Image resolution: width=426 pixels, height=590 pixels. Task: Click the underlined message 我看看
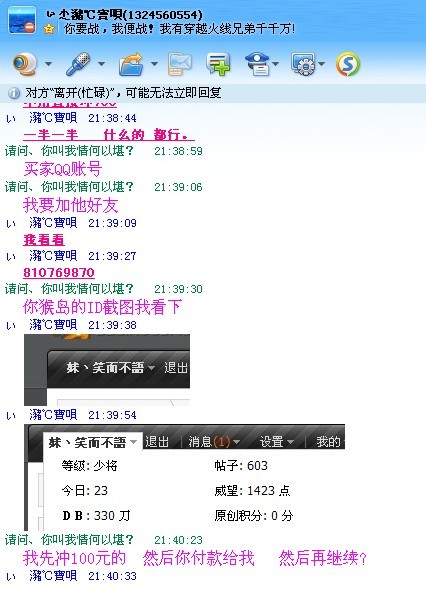tap(44, 240)
